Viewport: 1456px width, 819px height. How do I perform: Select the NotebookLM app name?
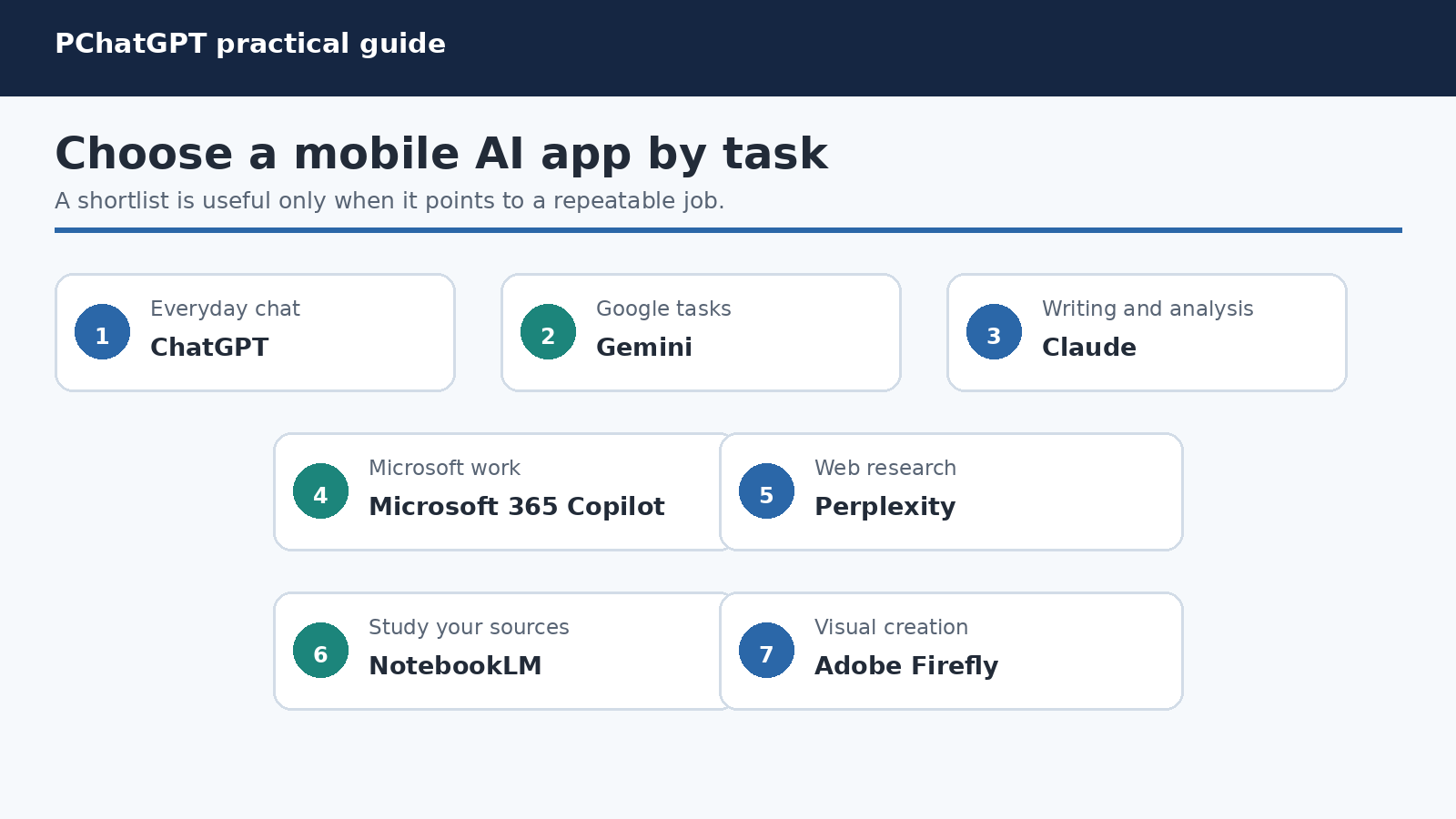point(455,666)
